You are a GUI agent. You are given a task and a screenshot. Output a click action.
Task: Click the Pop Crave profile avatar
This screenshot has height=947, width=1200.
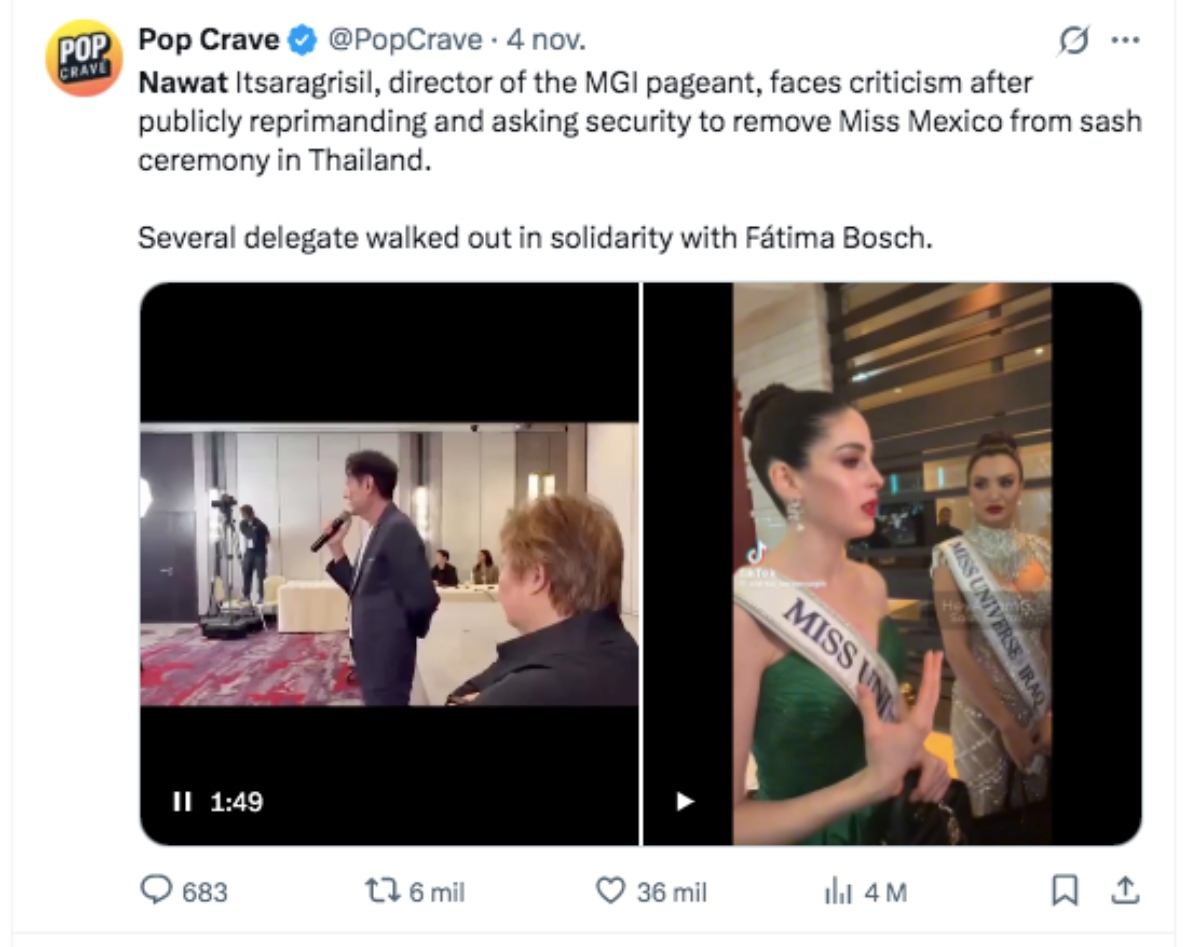84,58
